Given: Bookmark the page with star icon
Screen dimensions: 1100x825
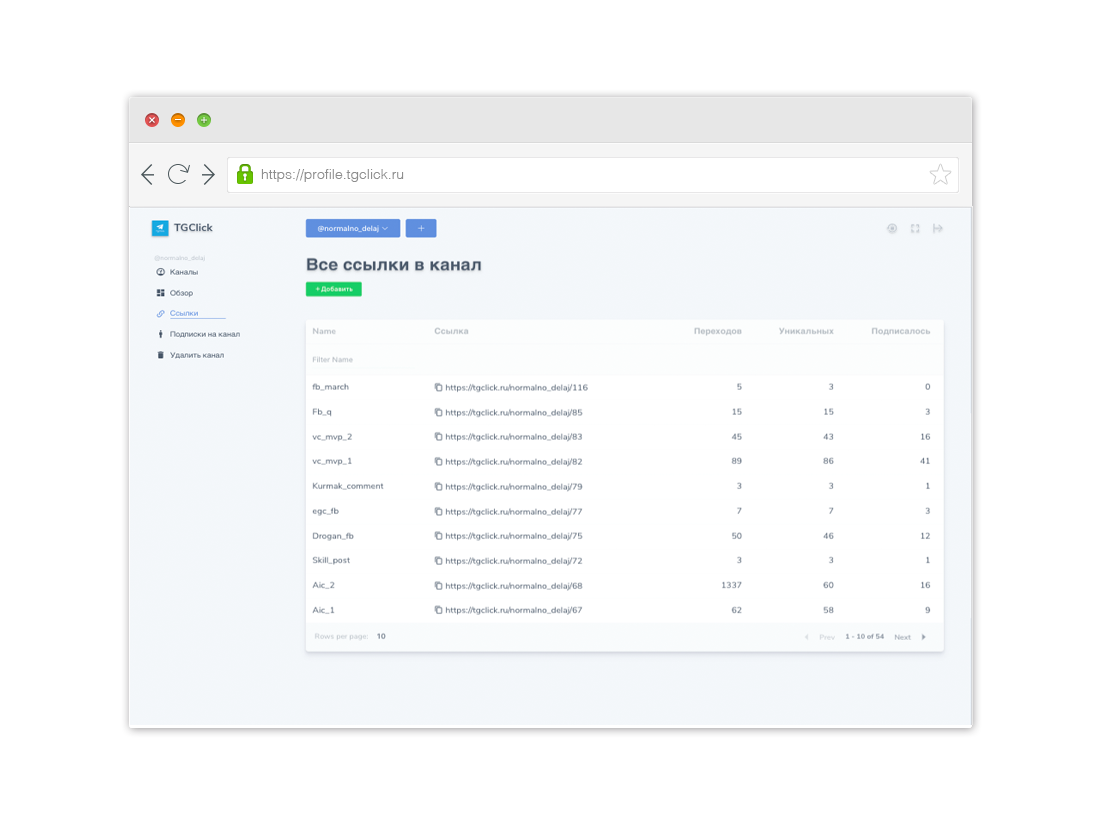Looking at the screenshot, I should click(940, 175).
